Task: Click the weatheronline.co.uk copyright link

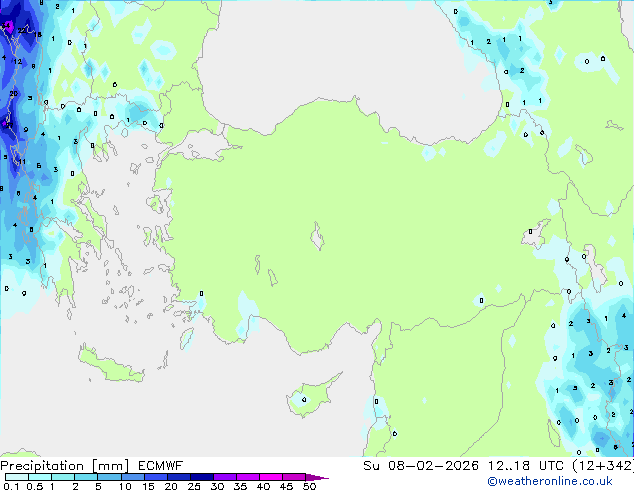Action: (571, 481)
